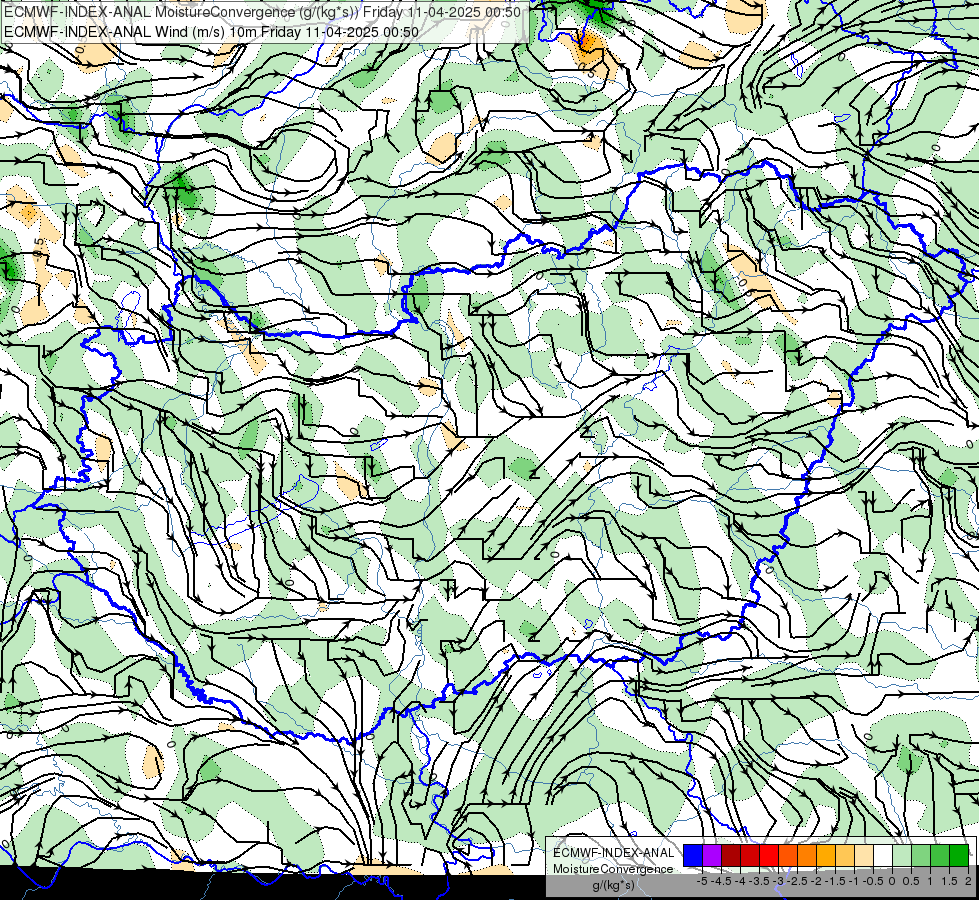Click the -1 tick label on the colorbar
The image size is (979, 900).
[x=854, y=881]
